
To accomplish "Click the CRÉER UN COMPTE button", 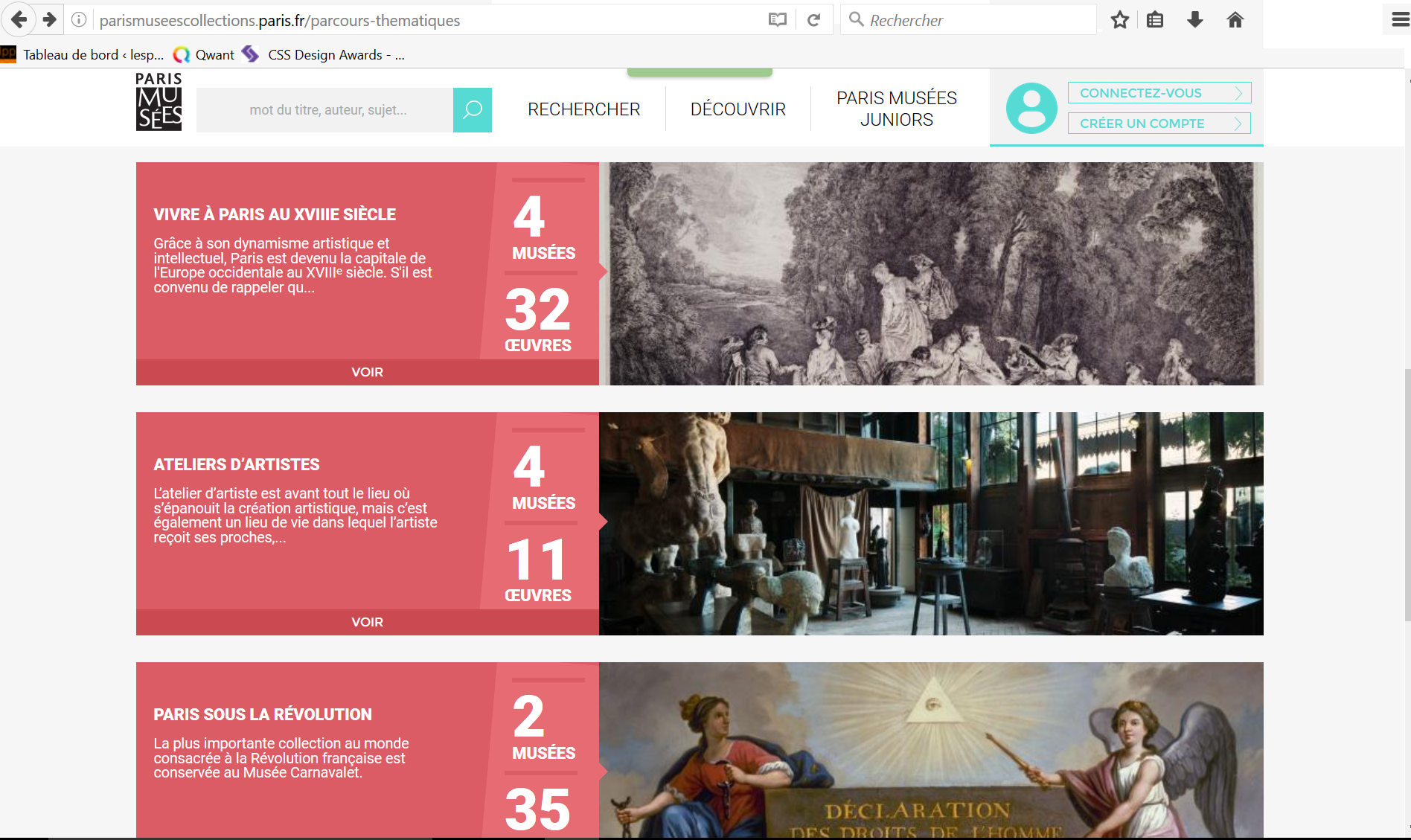I will [1159, 124].
